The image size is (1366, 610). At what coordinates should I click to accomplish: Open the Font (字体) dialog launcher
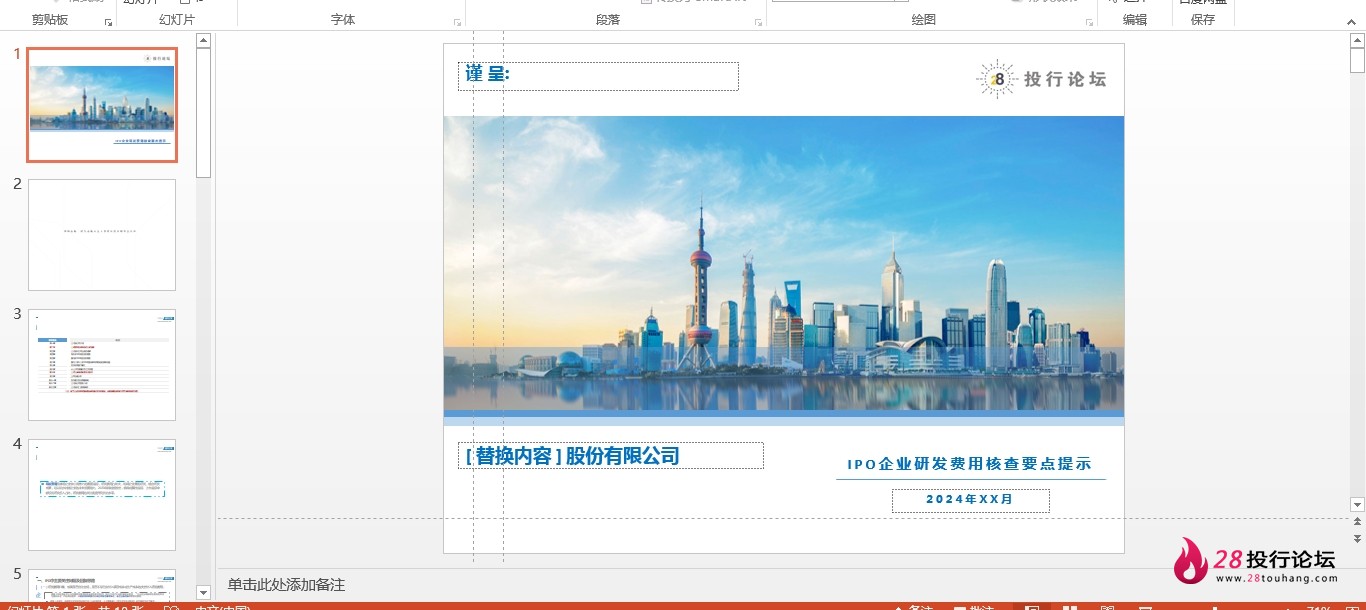point(457,22)
